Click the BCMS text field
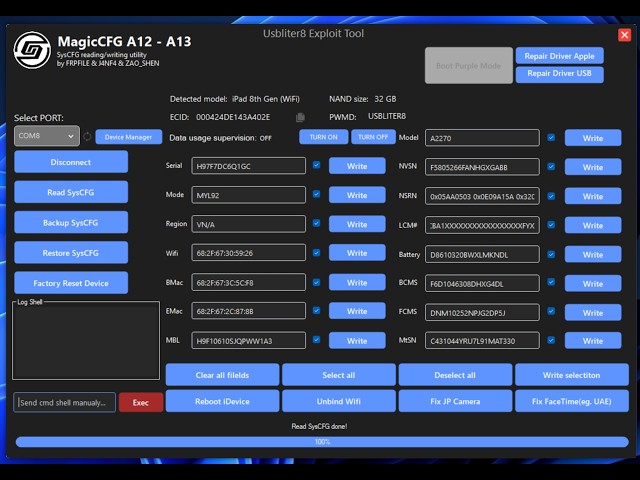The image size is (640, 480). [x=482, y=283]
